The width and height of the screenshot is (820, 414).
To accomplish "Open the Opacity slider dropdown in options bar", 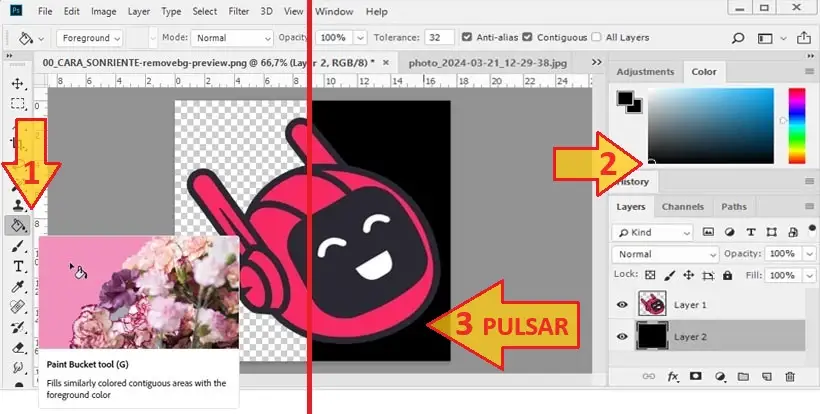I will pos(360,38).
